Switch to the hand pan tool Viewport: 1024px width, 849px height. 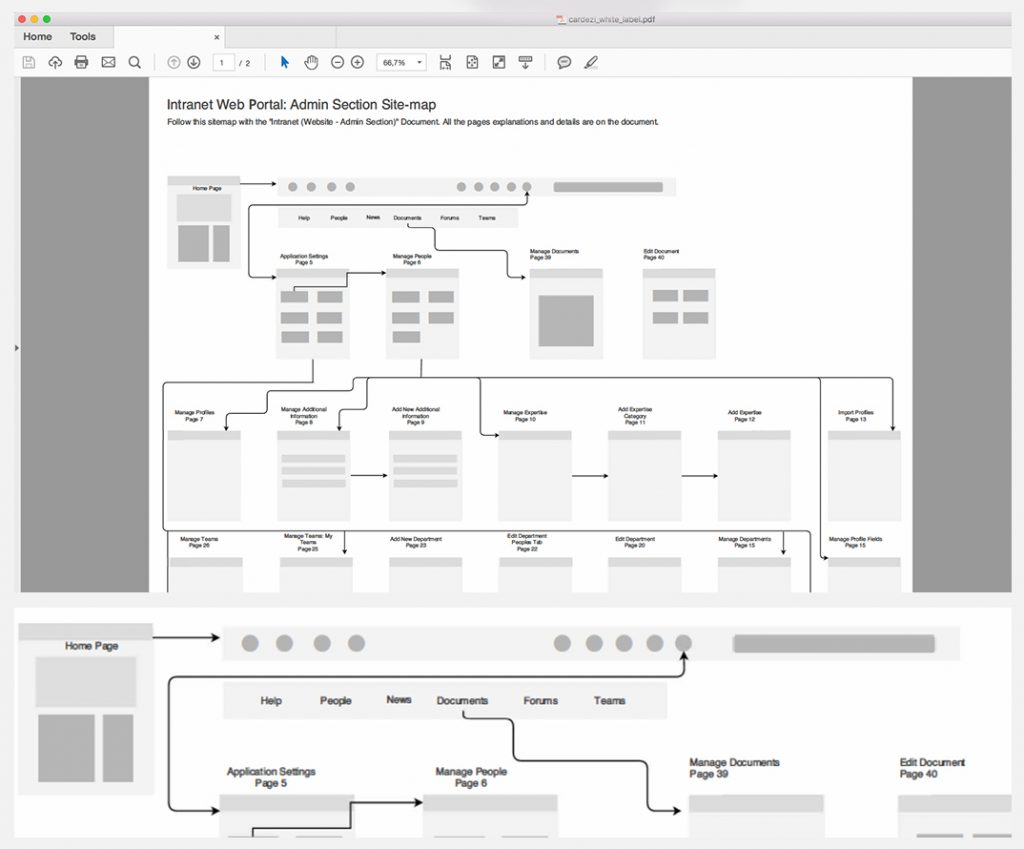(x=311, y=62)
